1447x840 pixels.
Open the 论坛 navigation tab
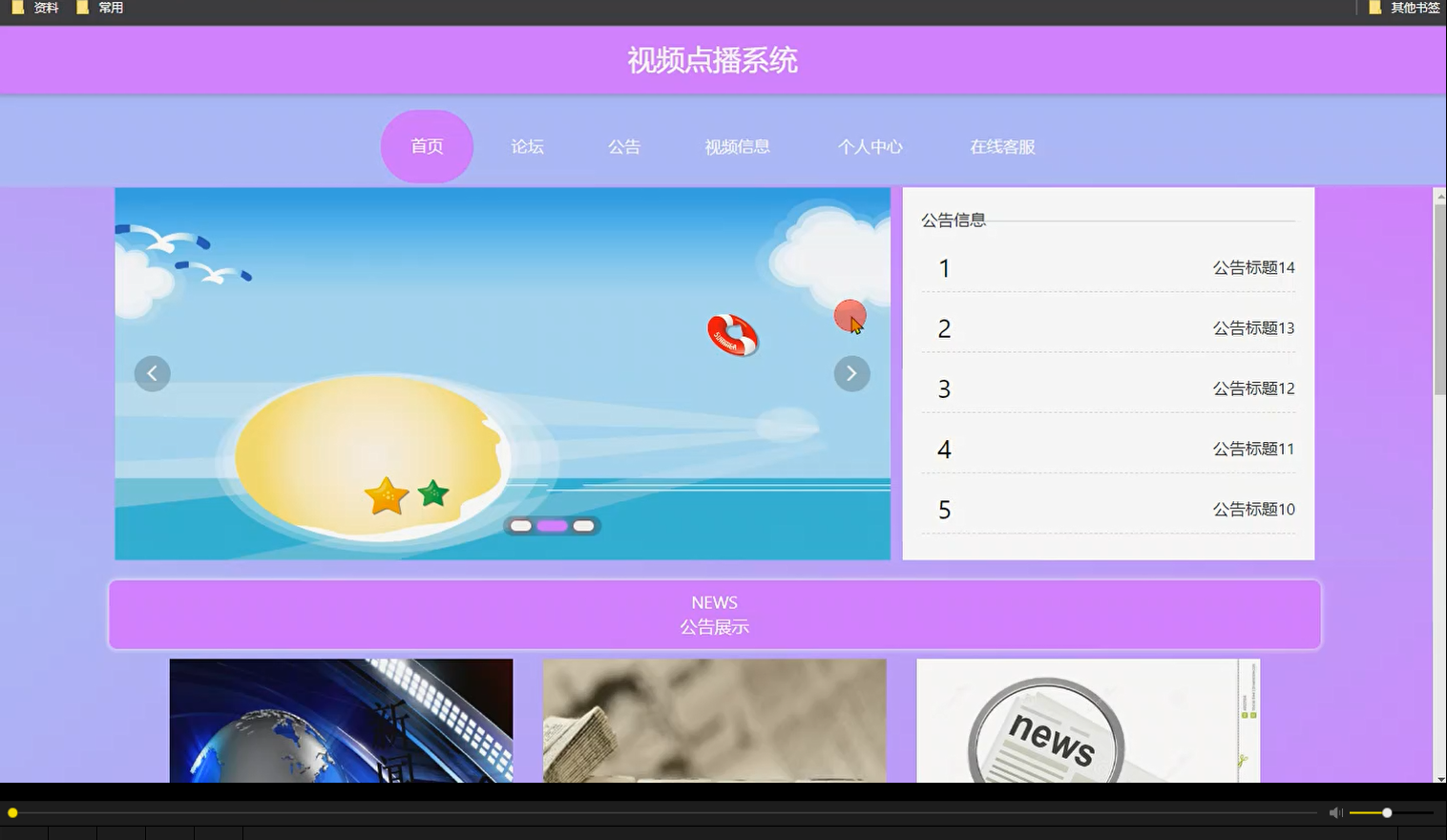(x=526, y=146)
